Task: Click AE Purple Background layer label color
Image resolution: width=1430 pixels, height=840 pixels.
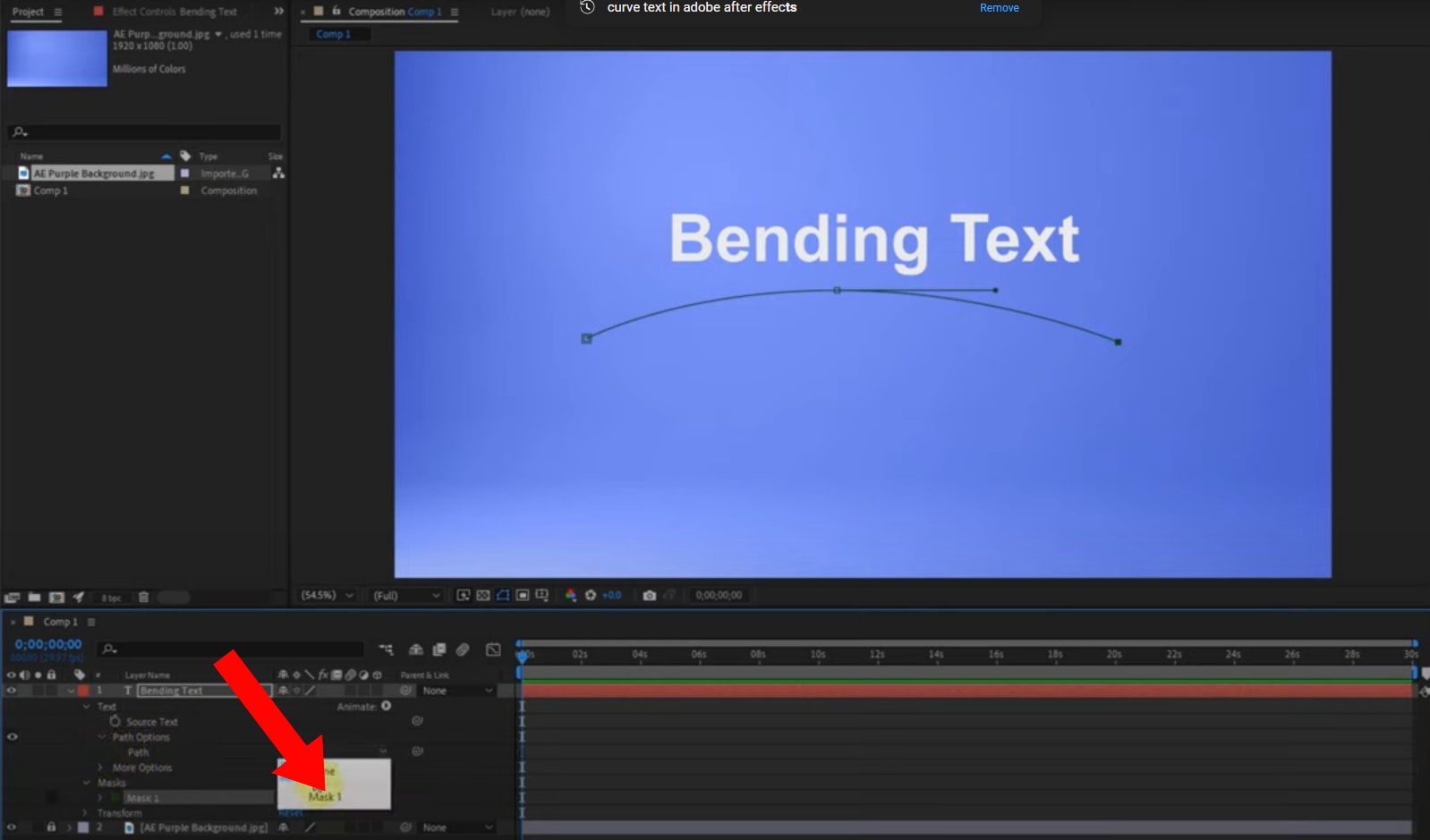Action: tap(83, 827)
